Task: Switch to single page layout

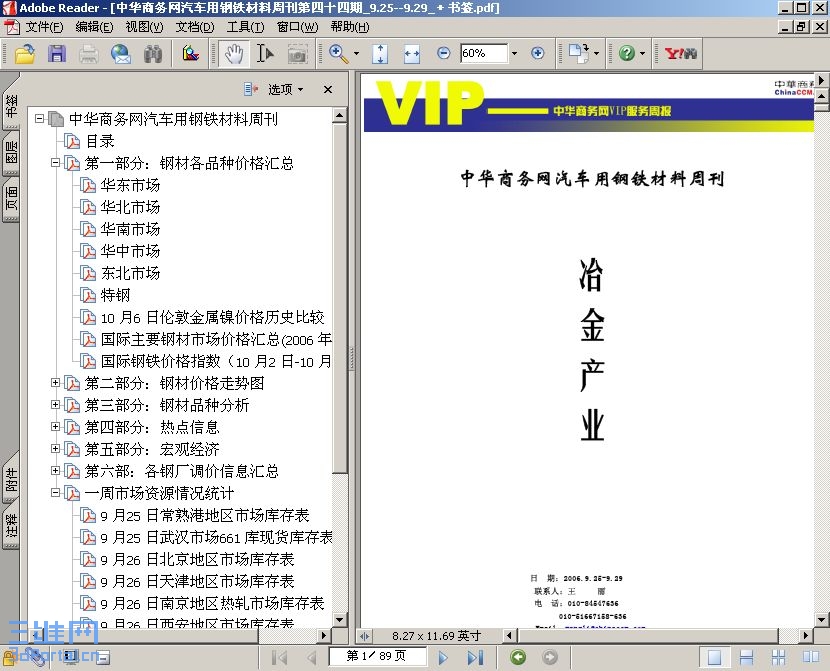Action: tap(714, 658)
